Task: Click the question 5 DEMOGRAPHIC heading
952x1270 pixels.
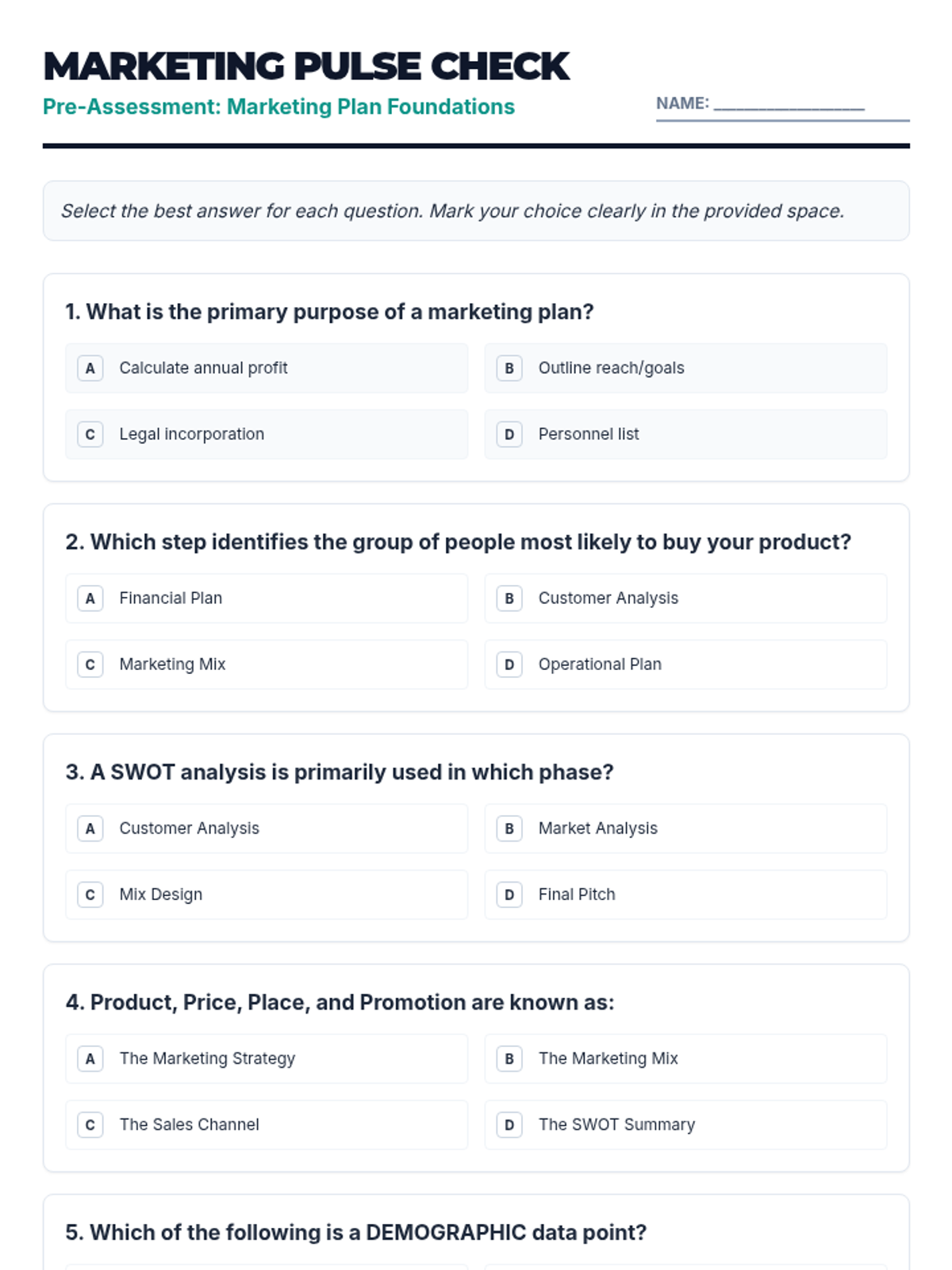Action: click(356, 1232)
